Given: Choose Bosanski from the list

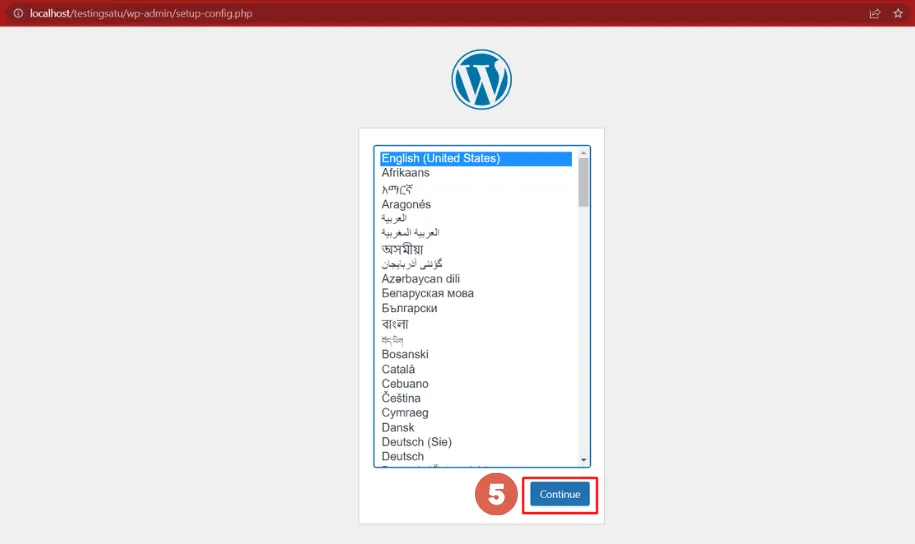Looking at the screenshot, I should coord(476,354).
